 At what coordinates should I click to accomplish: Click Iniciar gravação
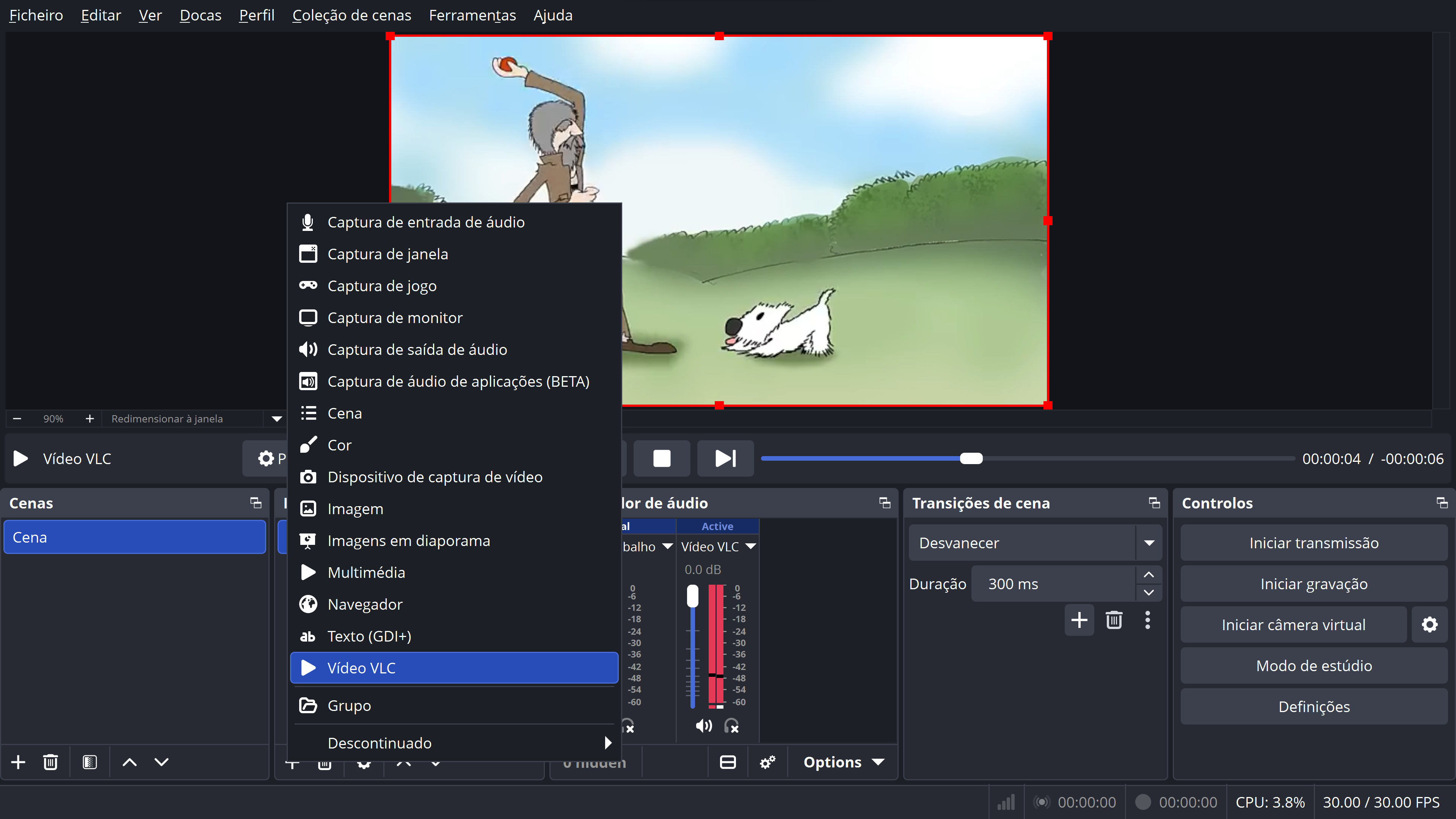click(1313, 584)
